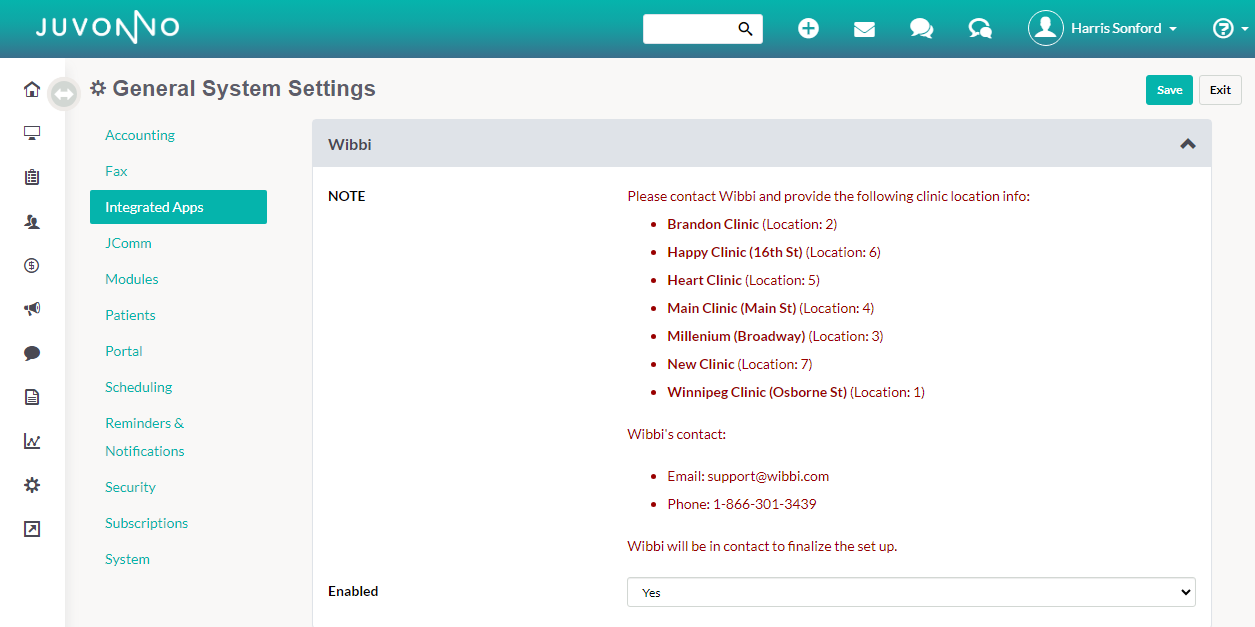Image resolution: width=1255 pixels, height=627 pixels.
Task: Click the clipboard icon in left sidebar
Action: (32, 177)
